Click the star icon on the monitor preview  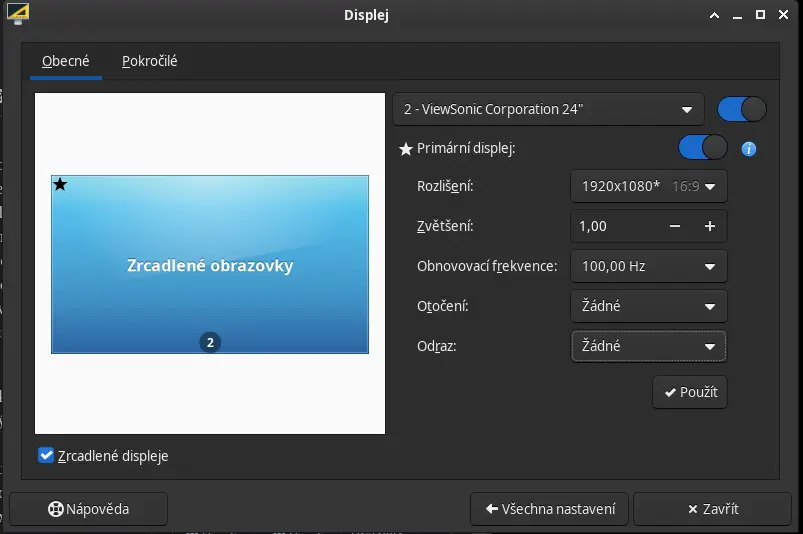(x=60, y=184)
